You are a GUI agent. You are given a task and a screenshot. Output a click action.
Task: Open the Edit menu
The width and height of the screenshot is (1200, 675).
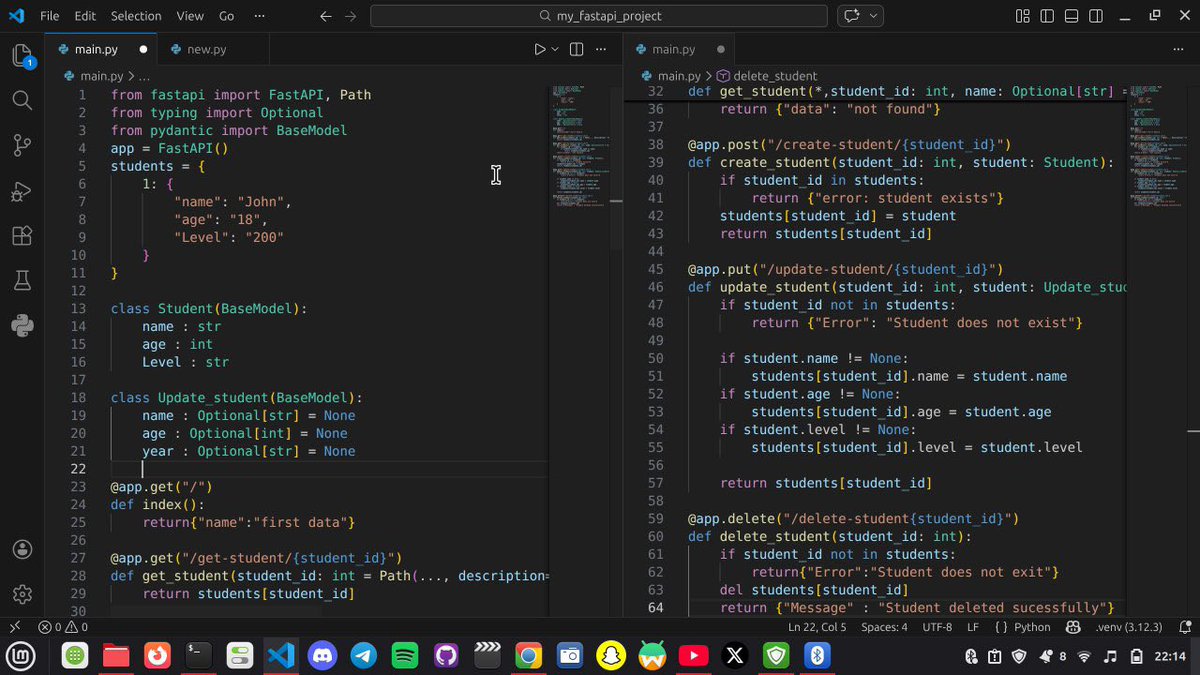pos(85,16)
